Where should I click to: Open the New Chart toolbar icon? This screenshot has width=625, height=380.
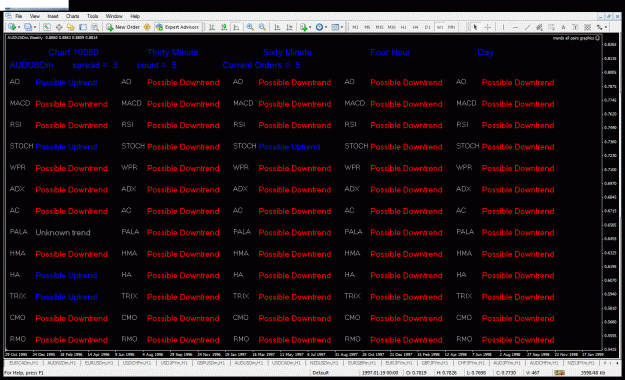point(12,27)
